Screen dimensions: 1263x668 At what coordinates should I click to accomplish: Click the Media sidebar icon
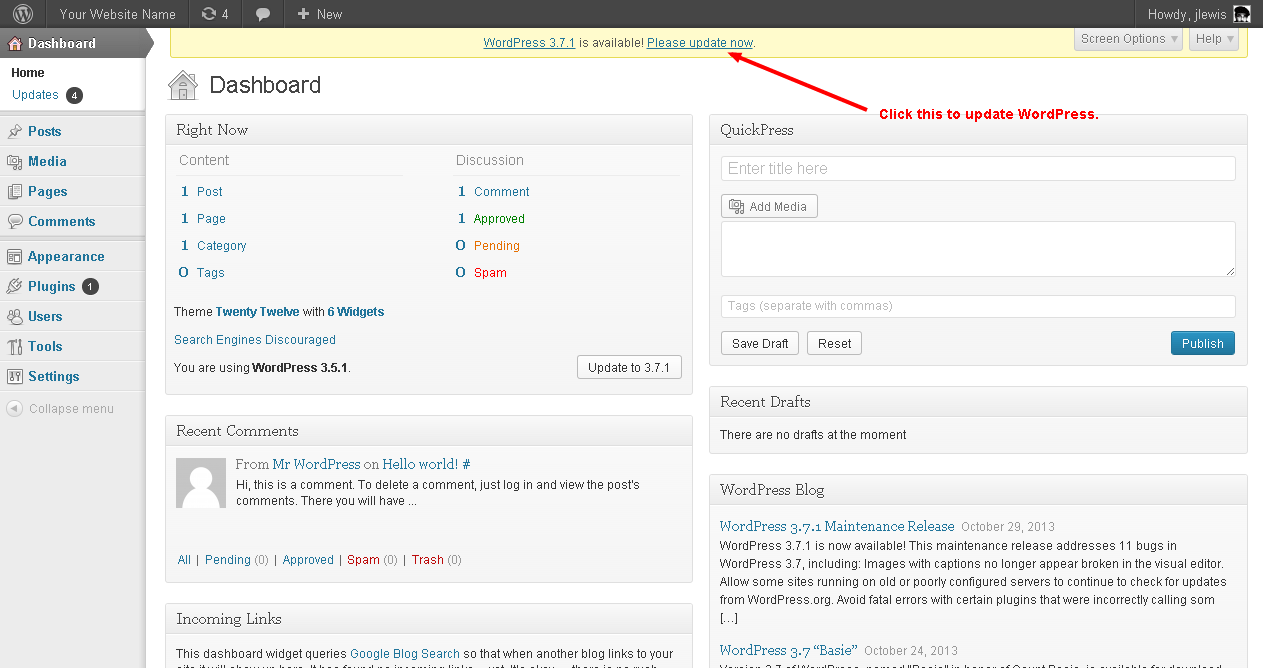15,161
